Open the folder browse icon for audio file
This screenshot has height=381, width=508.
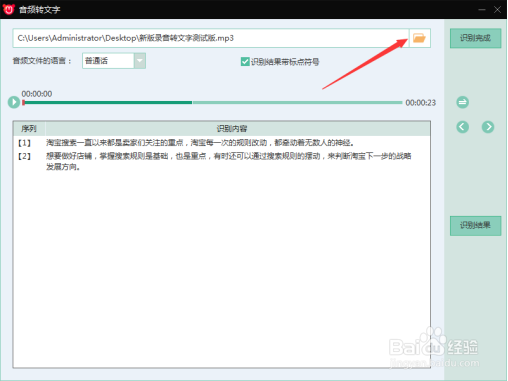419,38
